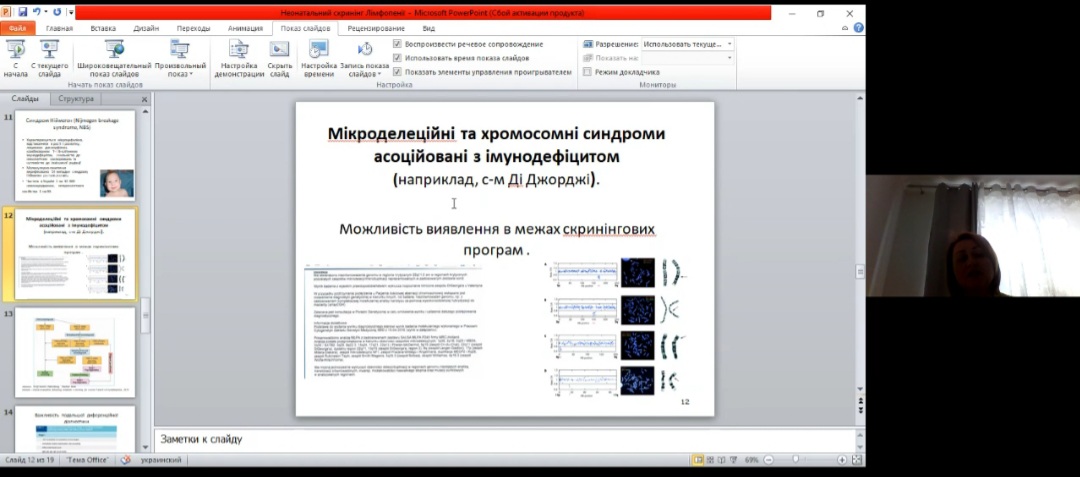
Task: Click Save icon in quick access toolbar
Action: [21, 13]
